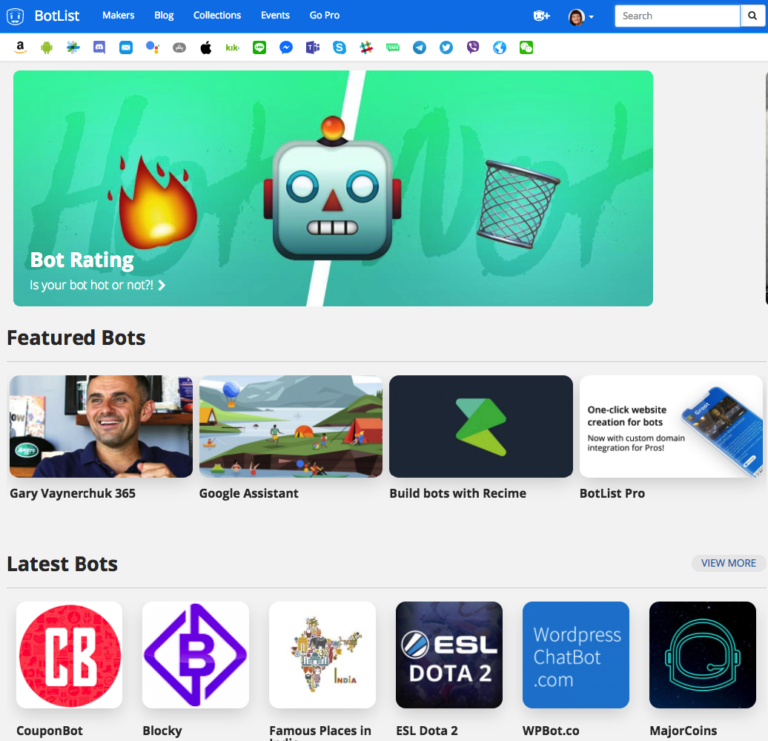Open Gary Vaynerchuk 365 featured thumbnail

point(101,426)
